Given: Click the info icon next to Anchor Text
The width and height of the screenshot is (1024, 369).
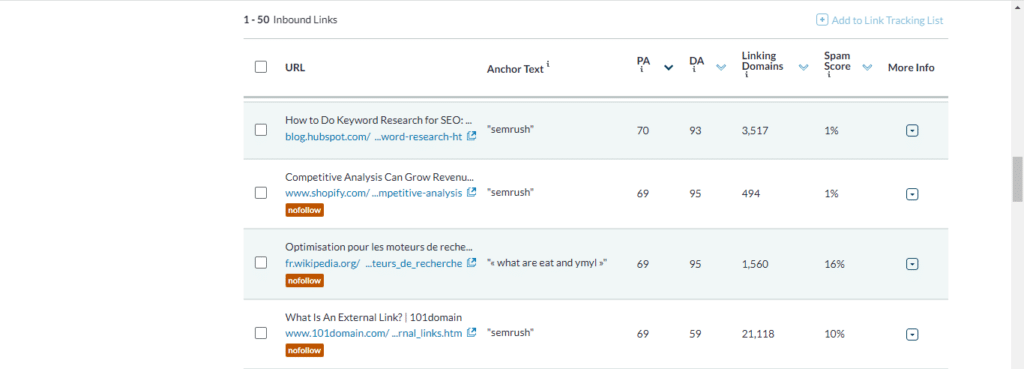Looking at the screenshot, I should pos(548,64).
